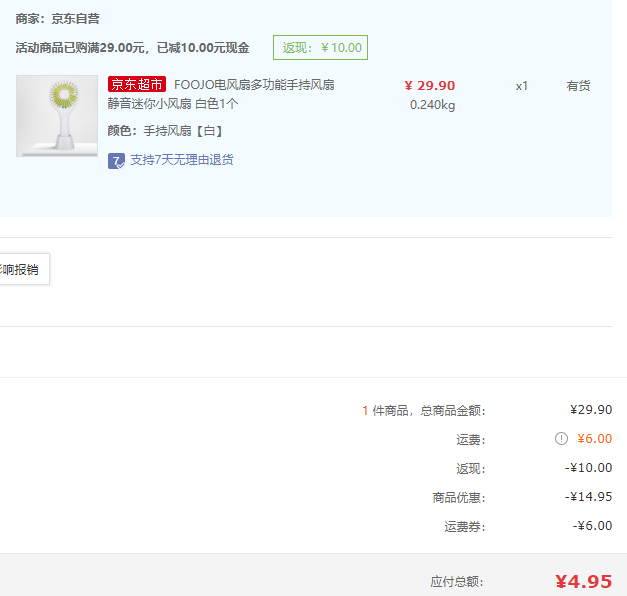Click the ¥4.95 total payable amount
The image size is (627, 596).
point(583,582)
